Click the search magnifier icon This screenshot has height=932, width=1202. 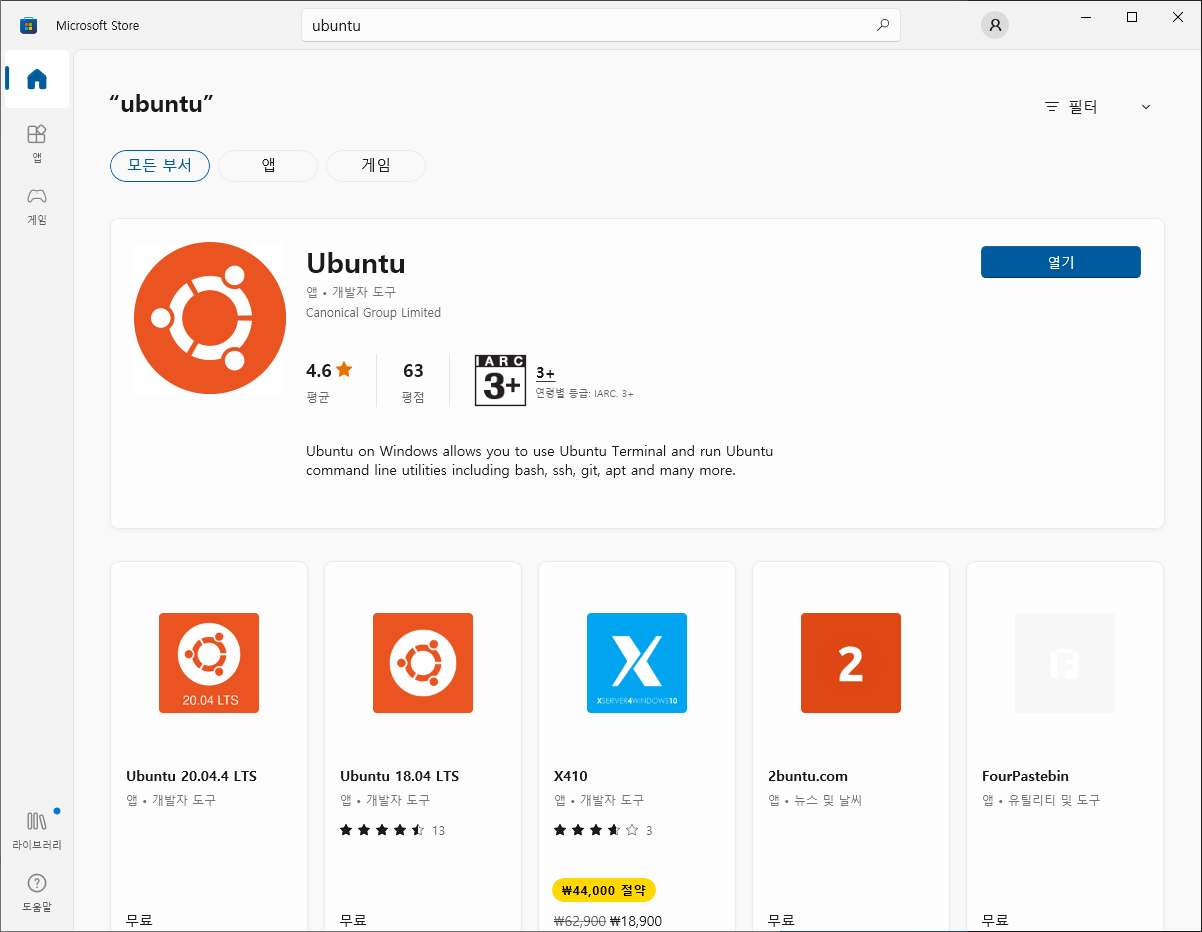pos(883,26)
